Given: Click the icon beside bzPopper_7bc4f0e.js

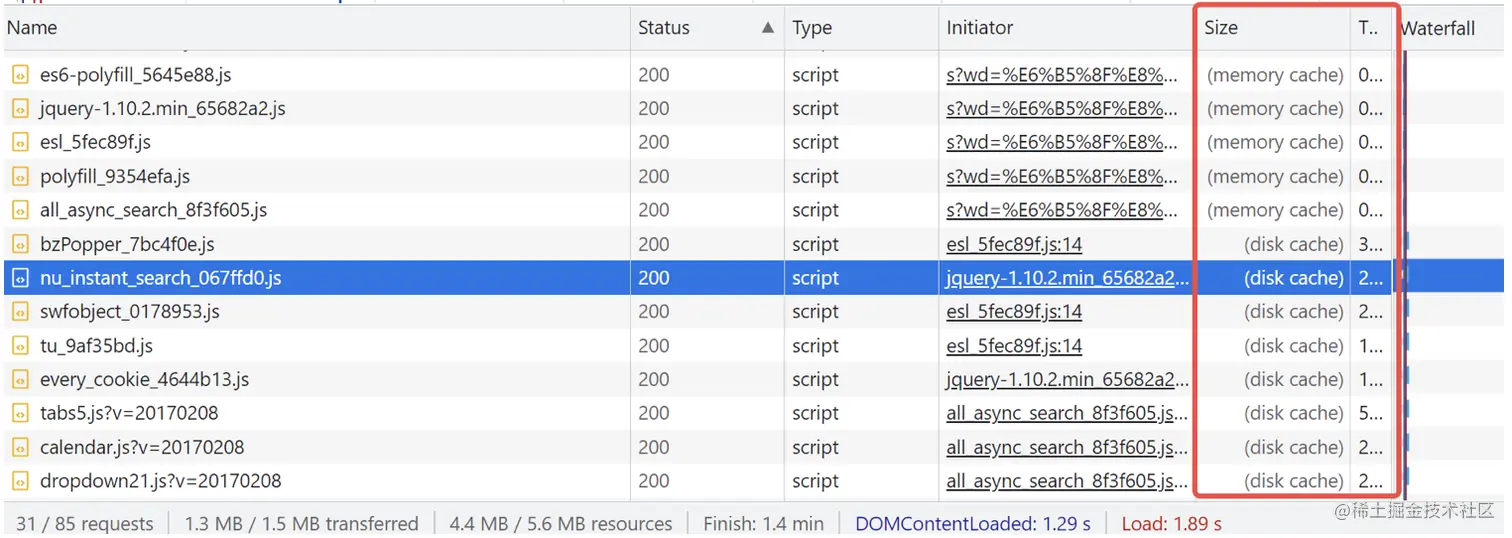Looking at the screenshot, I should (20, 245).
